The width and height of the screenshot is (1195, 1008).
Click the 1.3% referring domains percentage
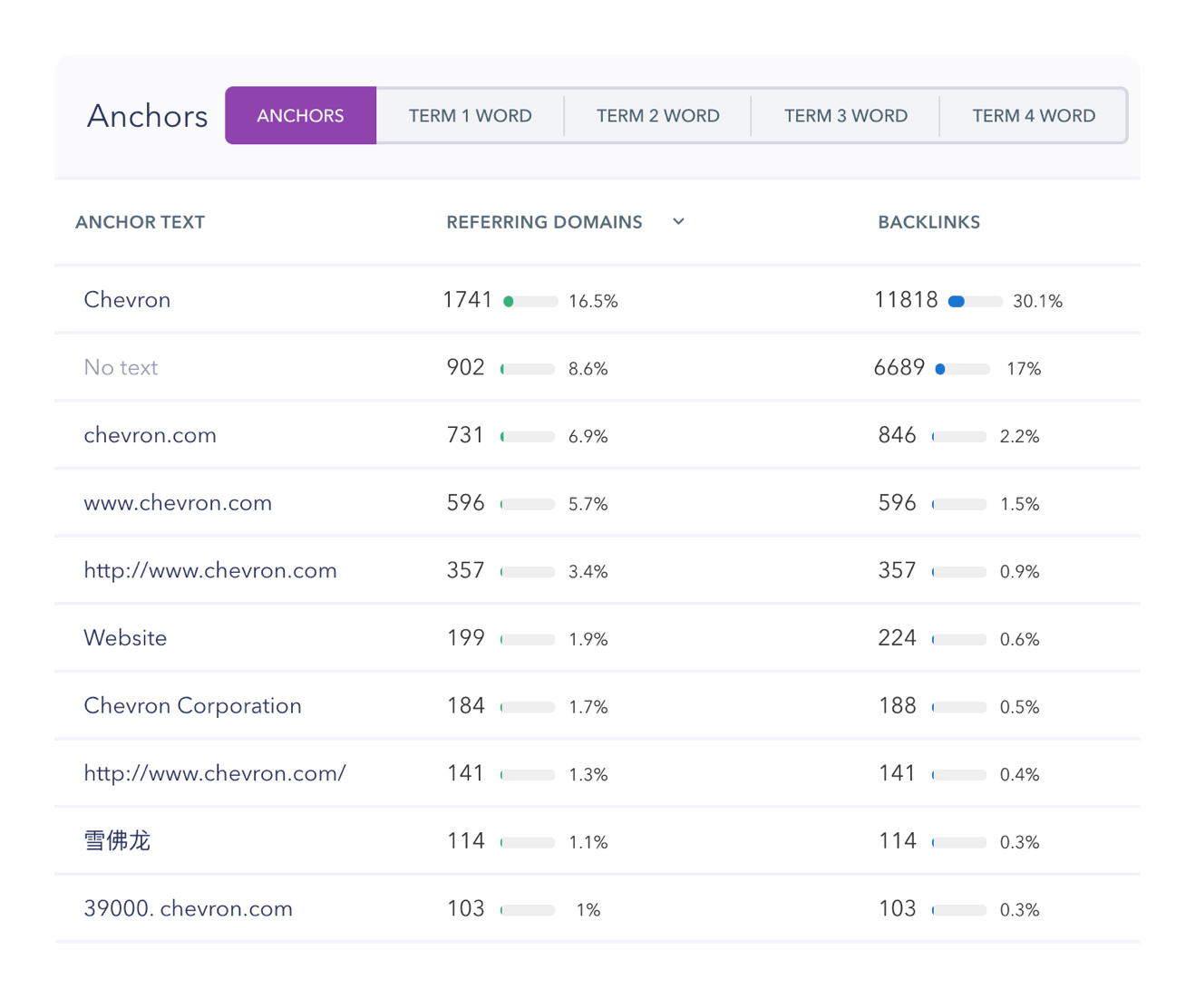pyautogui.click(x=588, y=775)
